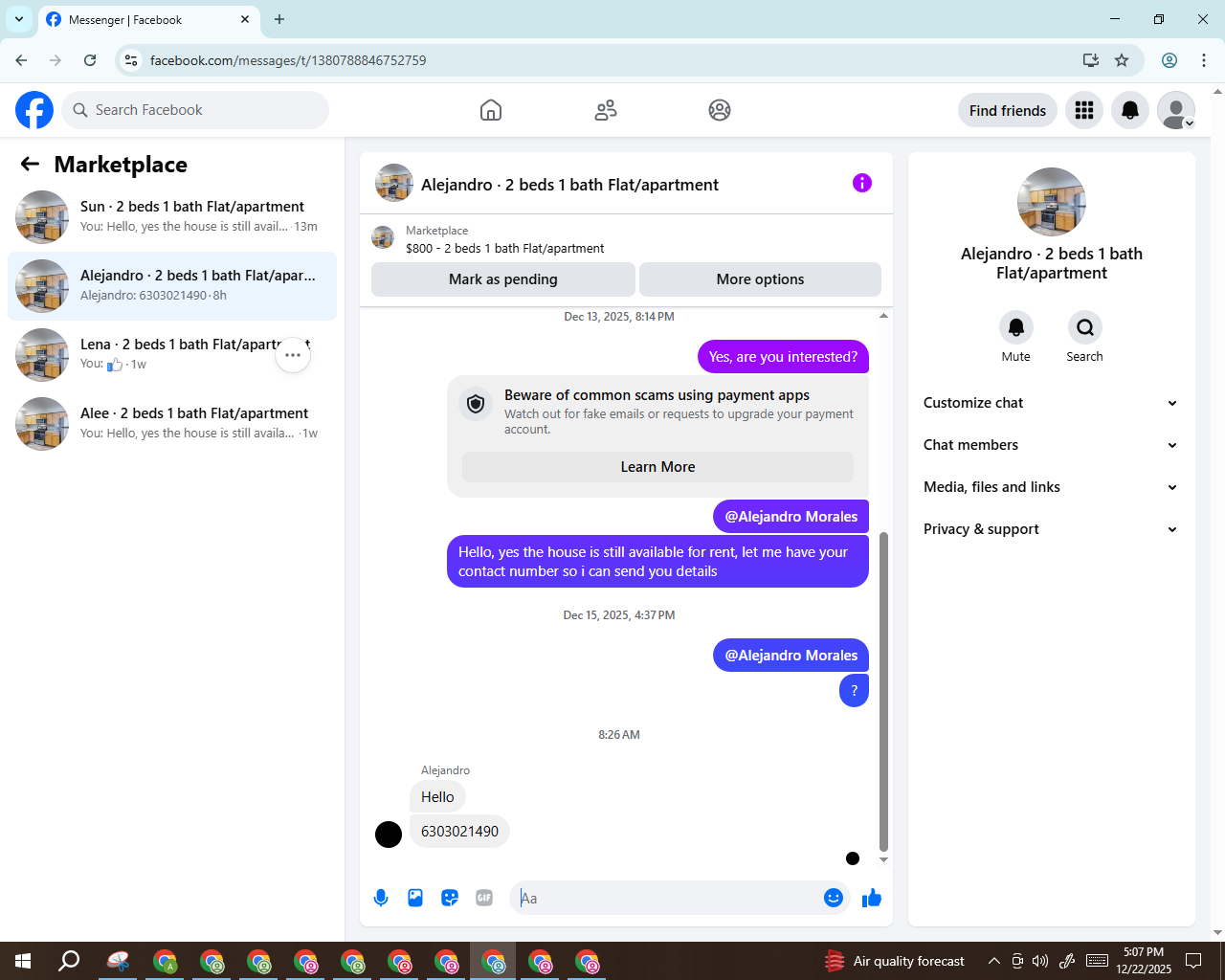Show hidden tray icons chevron
Viewport: 1225px width, 980px height.
pos(994,961)
